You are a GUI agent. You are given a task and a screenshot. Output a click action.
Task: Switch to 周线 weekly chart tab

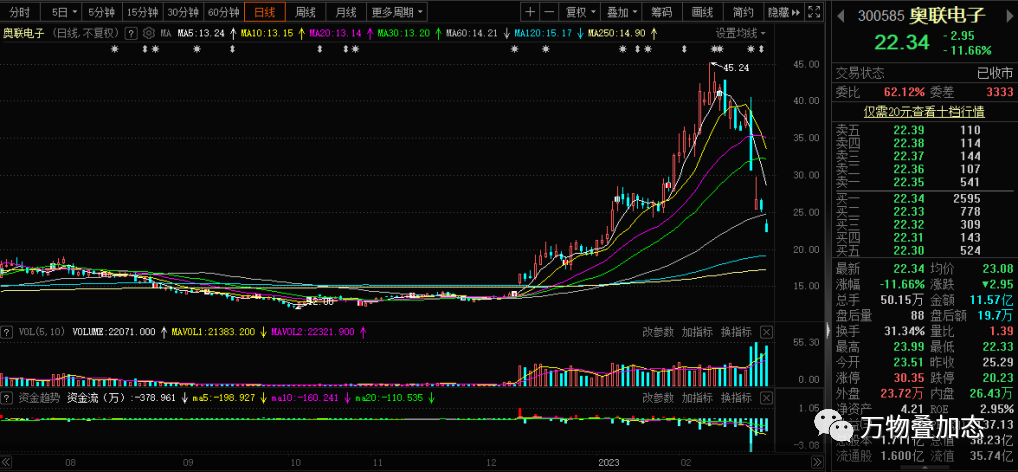(305, 13)
